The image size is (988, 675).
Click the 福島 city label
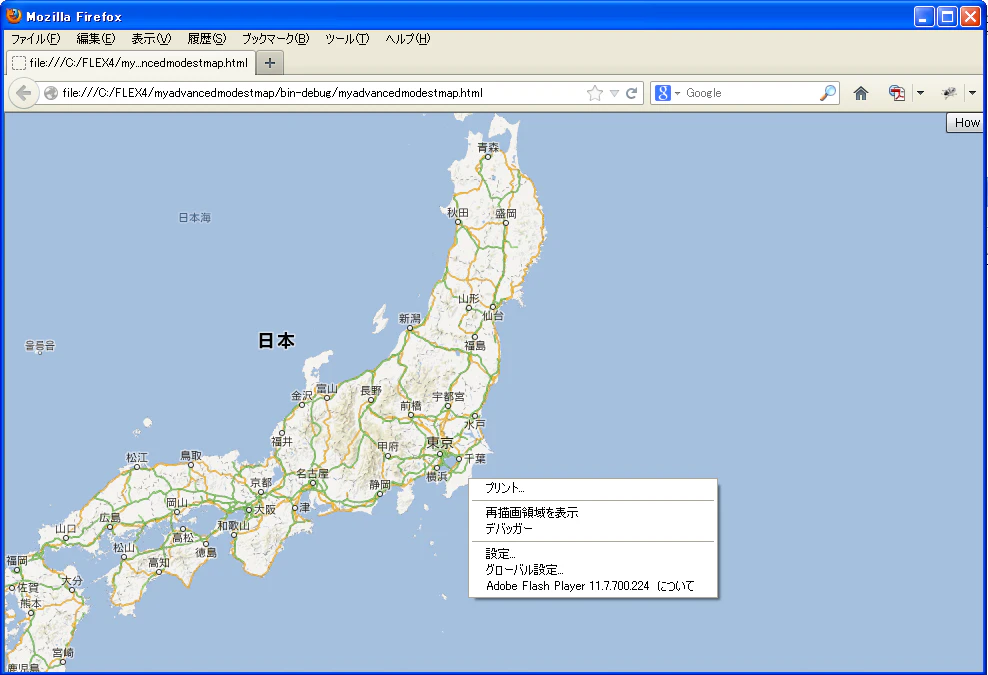click(475, 345)
